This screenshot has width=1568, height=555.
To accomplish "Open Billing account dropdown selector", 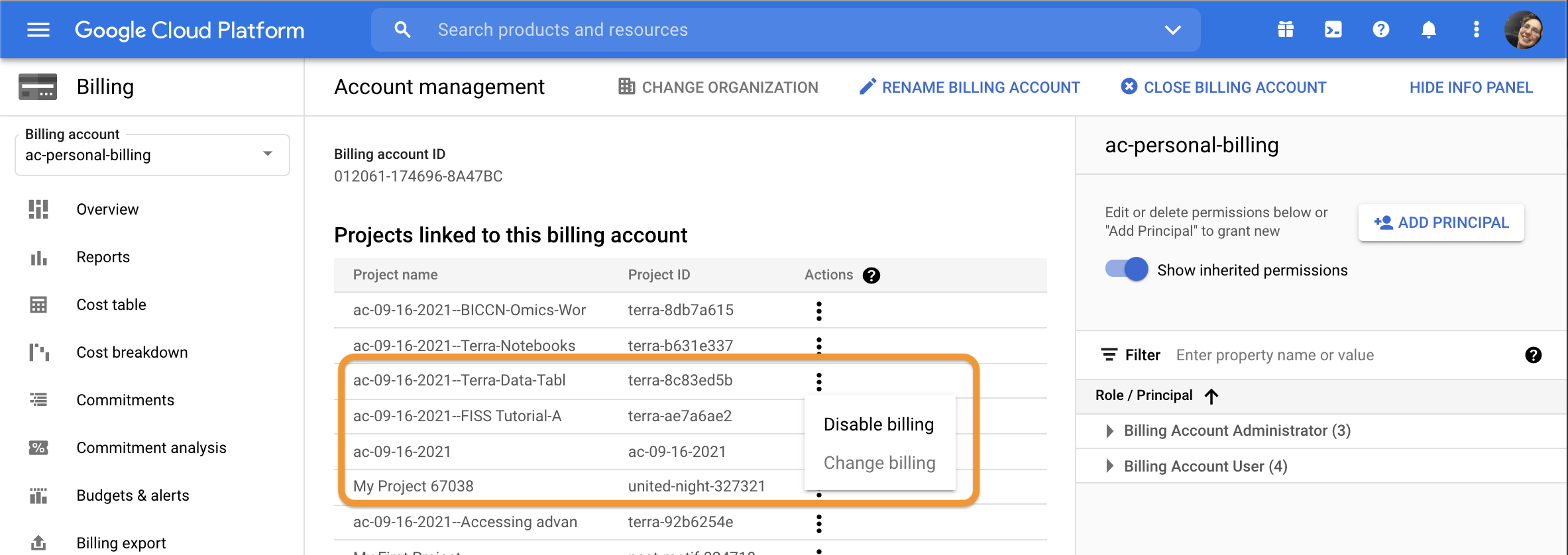I will (x=152, y=155).
